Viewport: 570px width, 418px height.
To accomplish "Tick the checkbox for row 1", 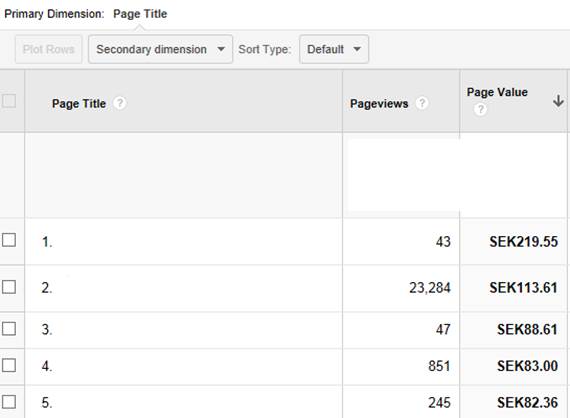I will (x=9, y=240).
